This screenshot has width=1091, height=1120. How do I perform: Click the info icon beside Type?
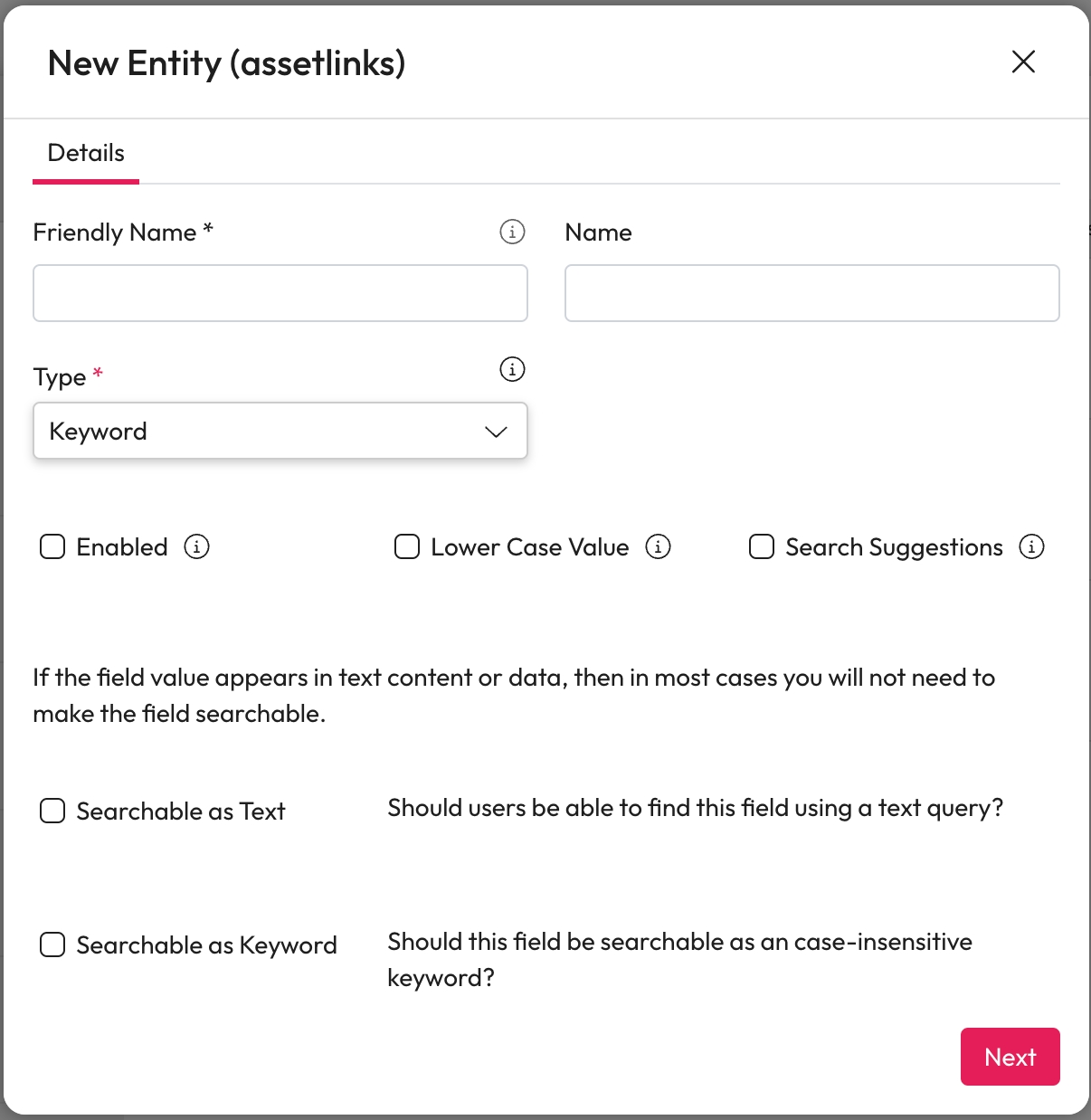pos(512,369)
